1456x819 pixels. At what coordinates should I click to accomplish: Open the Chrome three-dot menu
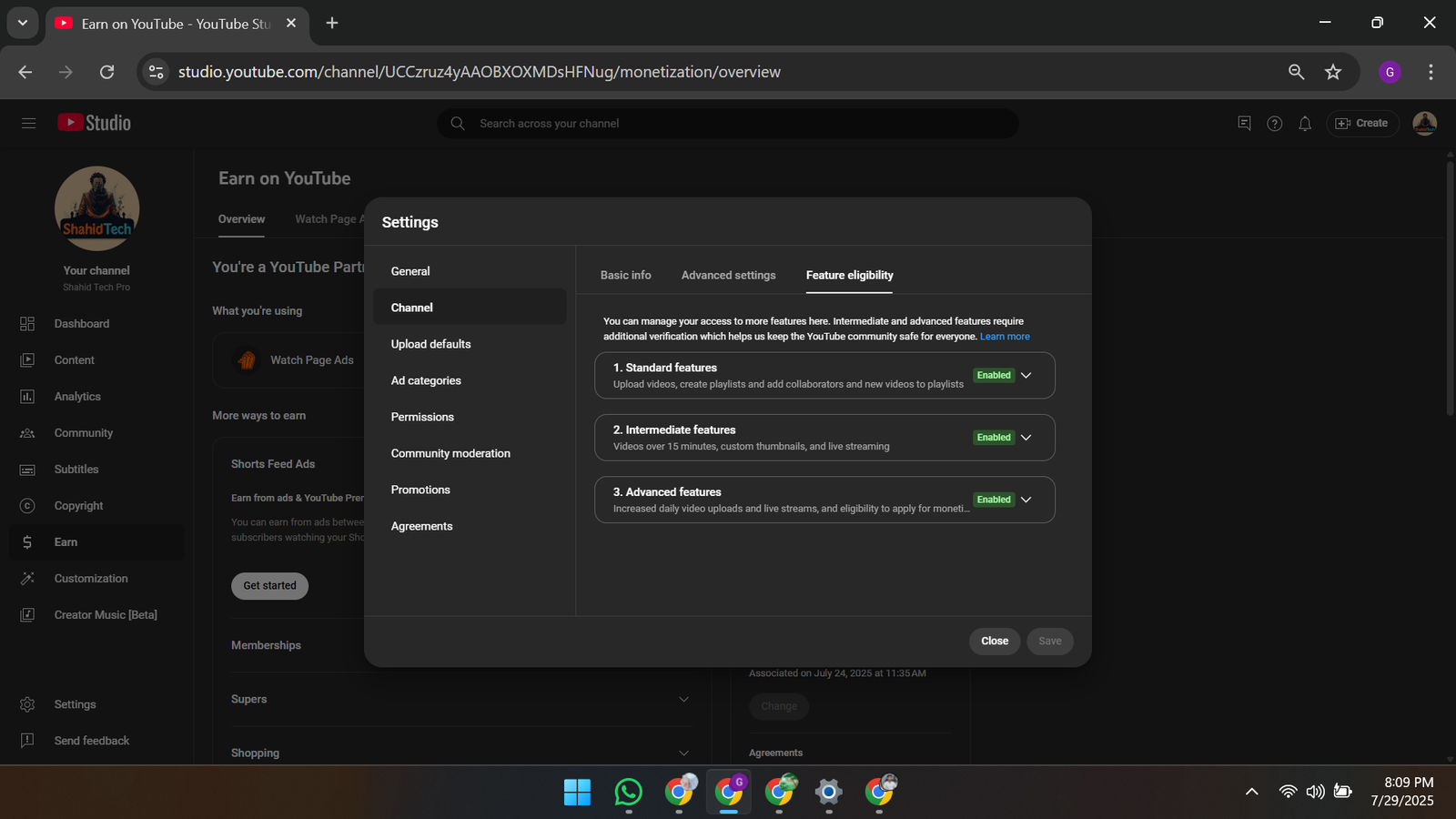click(1431, 72)
